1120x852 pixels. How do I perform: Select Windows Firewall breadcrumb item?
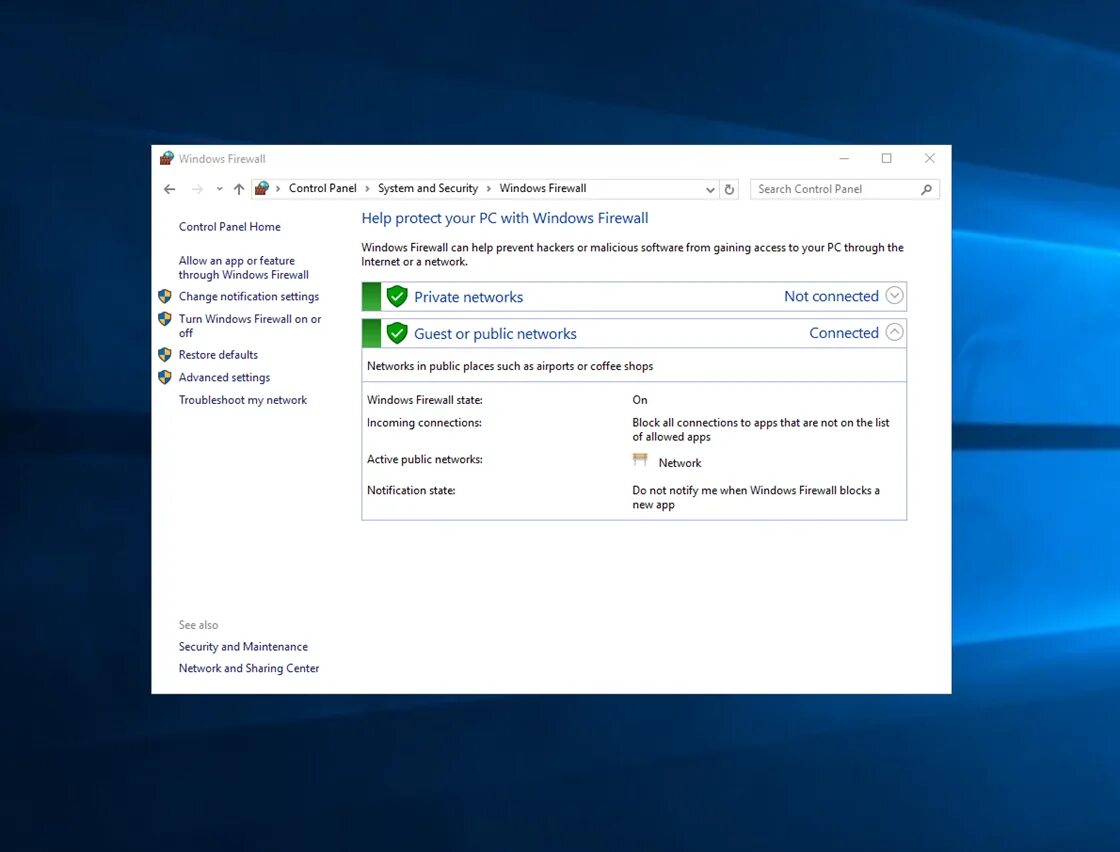click(x=543, y=189)
